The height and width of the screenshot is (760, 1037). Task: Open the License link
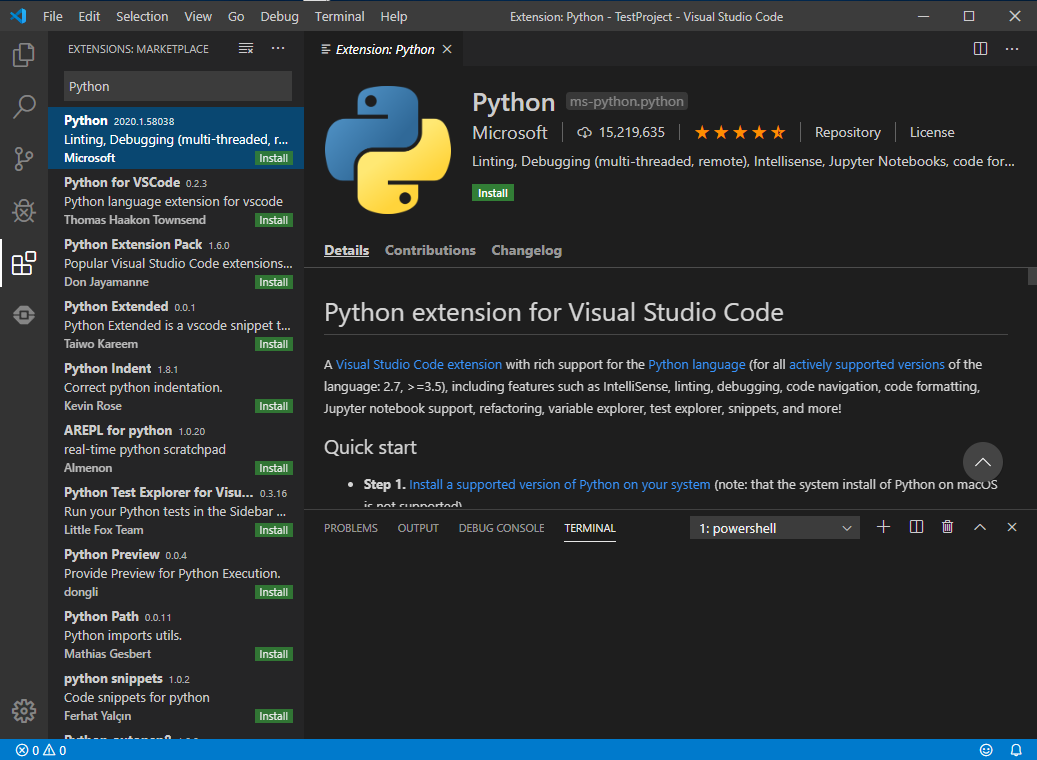pyautogui.click(x=932, y=132)
